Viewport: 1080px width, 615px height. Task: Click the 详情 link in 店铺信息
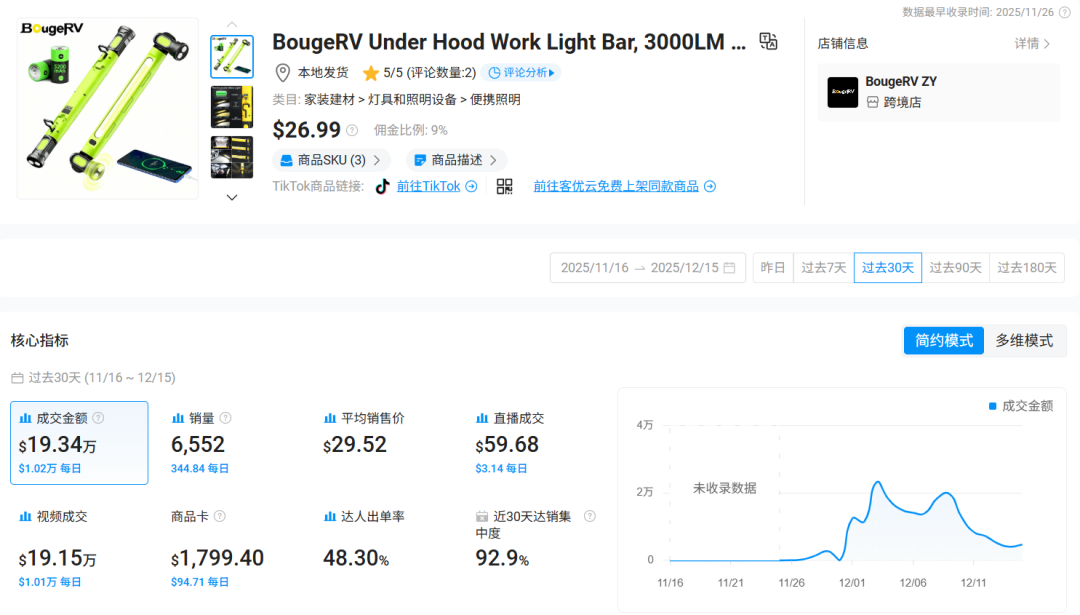click(x=1032, y=42)
